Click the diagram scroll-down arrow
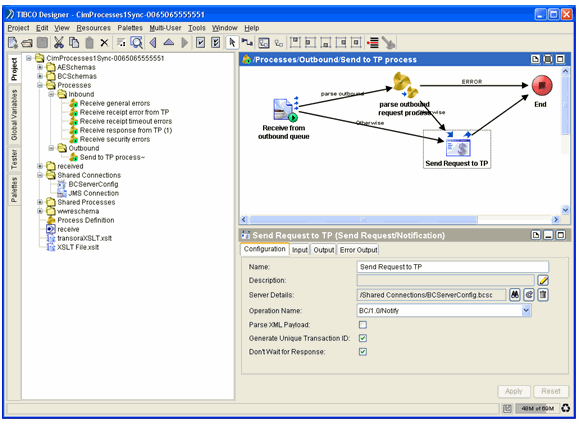Viewport: 580px width, 422px height. coord(565,210)
